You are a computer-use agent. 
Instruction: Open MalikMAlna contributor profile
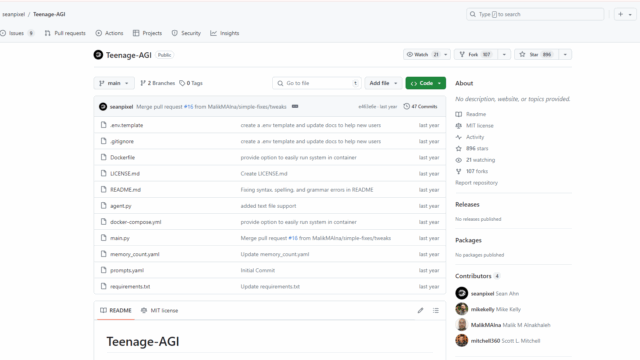pos(486,325)
